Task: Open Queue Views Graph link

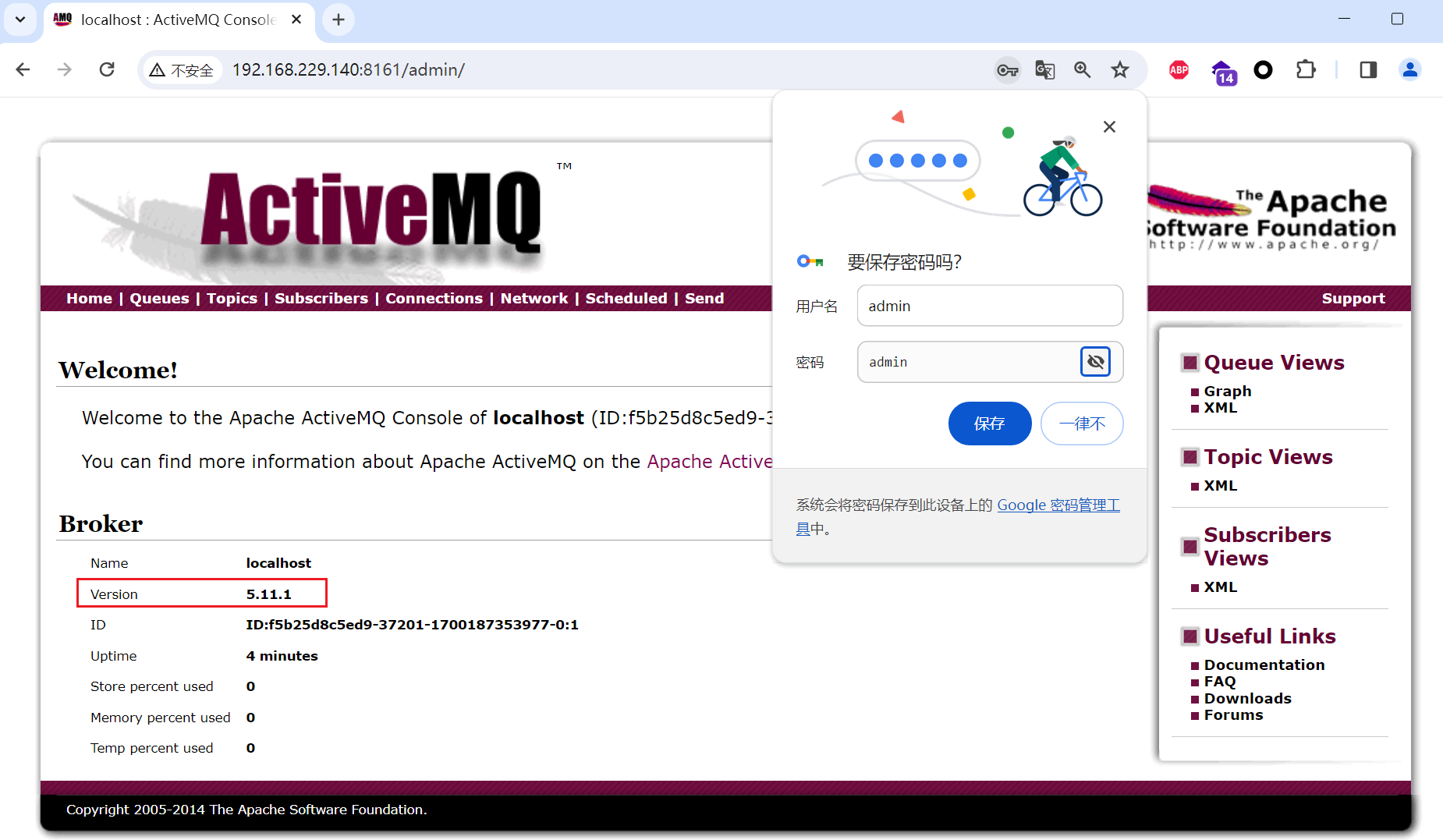Action: click(x=1227, y=391)
